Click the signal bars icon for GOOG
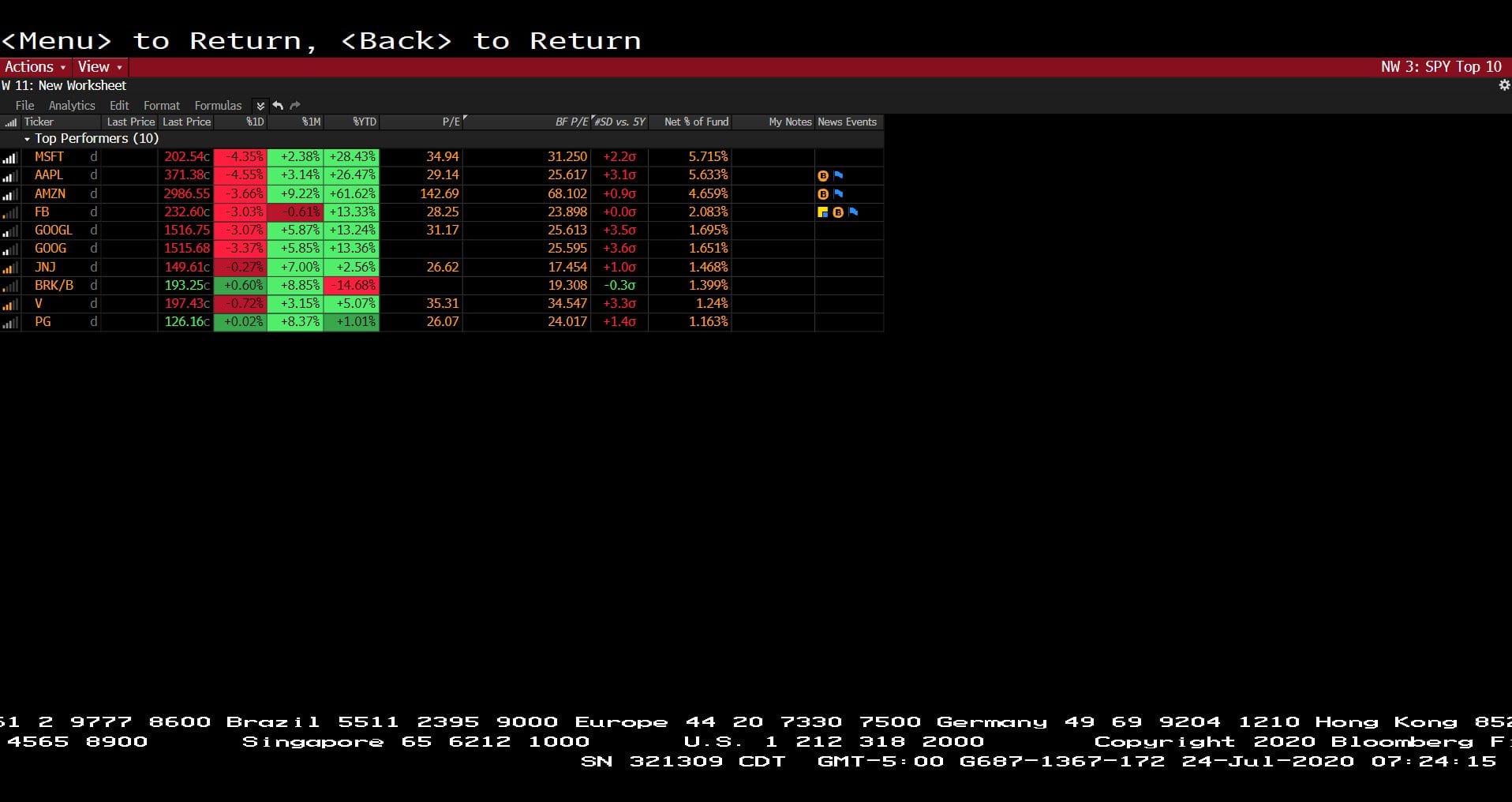This screenshot has width=1512, height=802. (10, 249)
